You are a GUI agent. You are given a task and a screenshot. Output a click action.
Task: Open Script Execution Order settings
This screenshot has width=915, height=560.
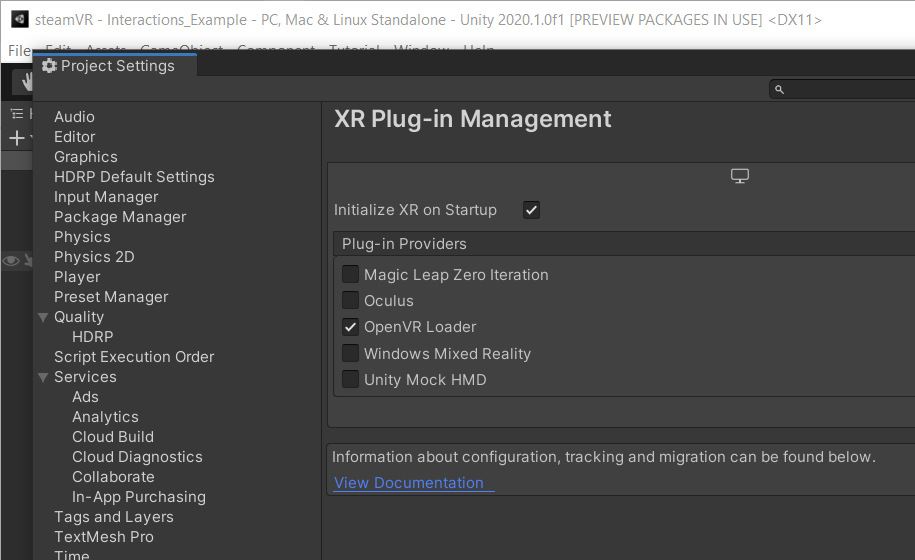pos(134,357)
